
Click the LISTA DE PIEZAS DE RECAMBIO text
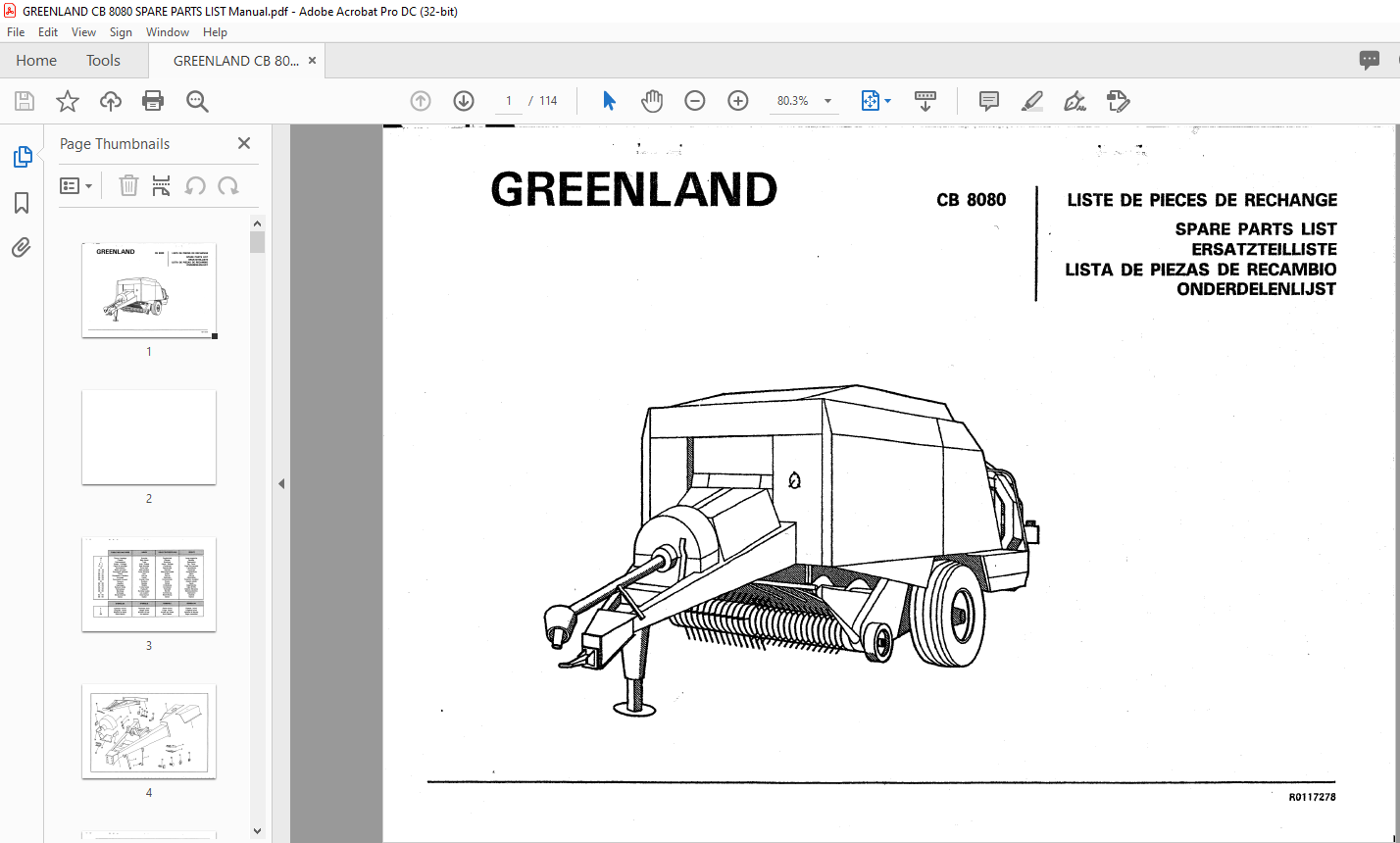1201,270
